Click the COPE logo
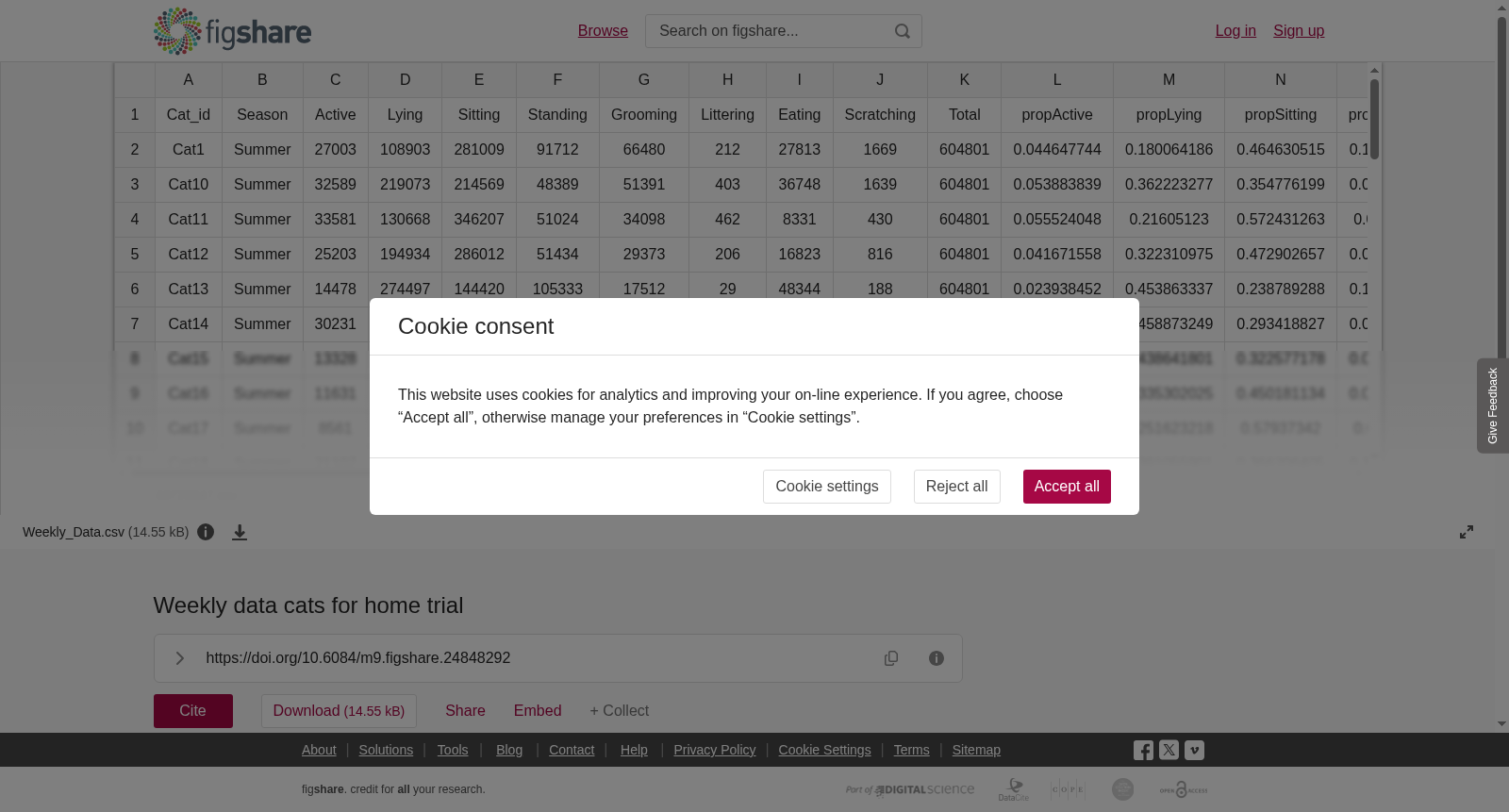Image resolution: width=1509 pixels, height=812 pixels. [1068, 789]
